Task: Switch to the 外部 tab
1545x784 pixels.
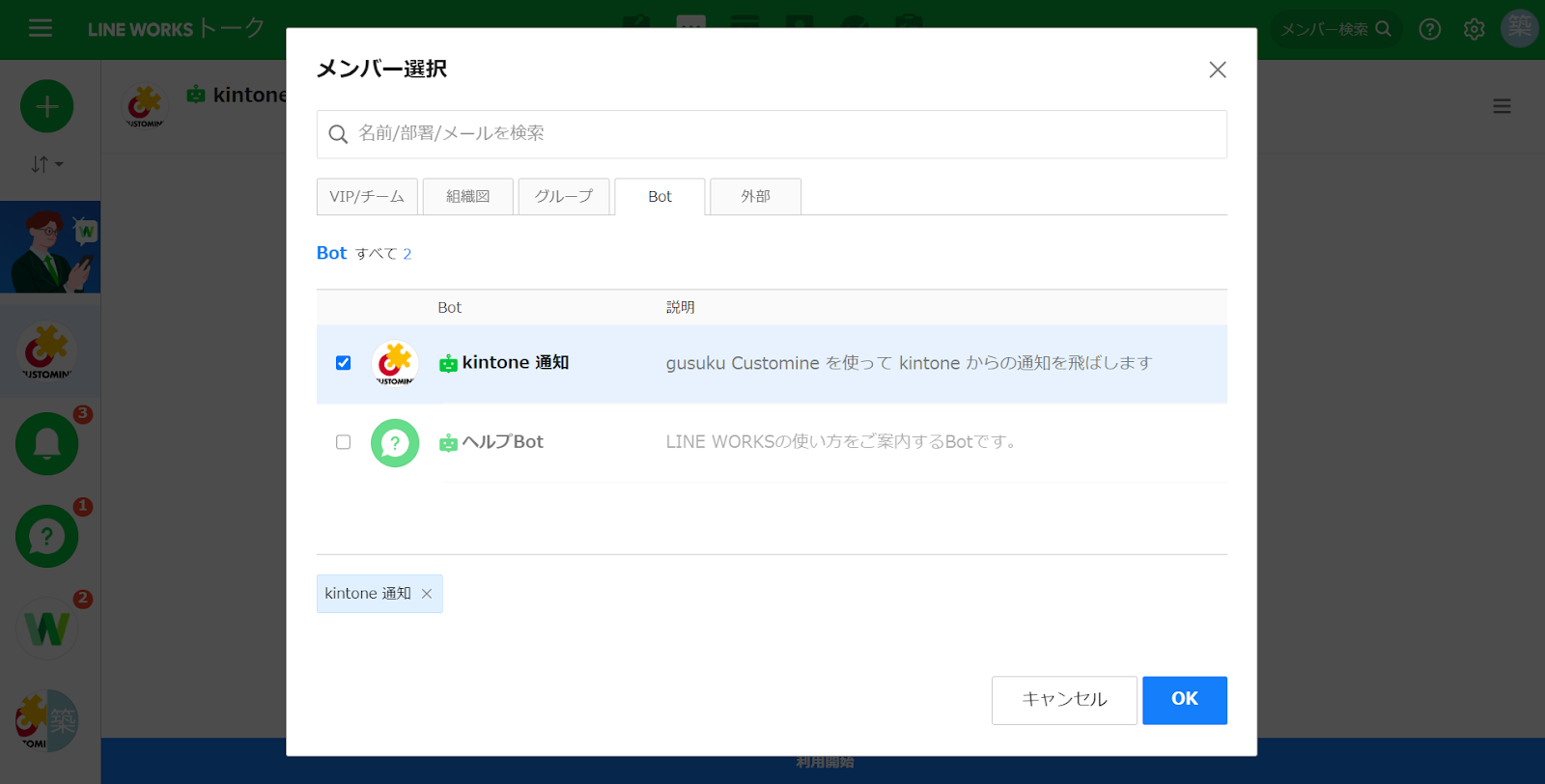Action: click(x=755, y=196)
